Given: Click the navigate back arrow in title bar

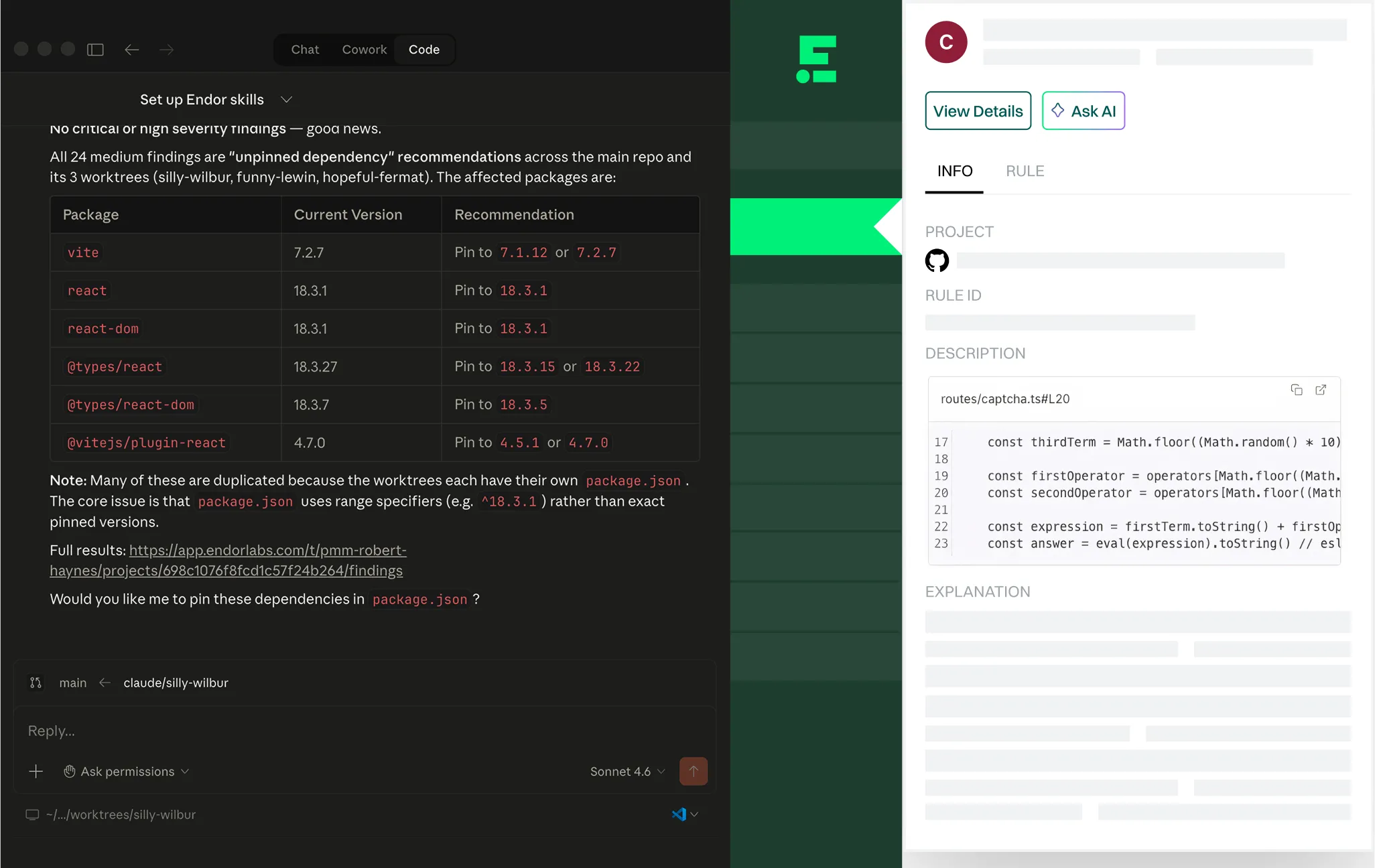Looking at the screenshot, I should pyautogui.click(x=132, y=50).
